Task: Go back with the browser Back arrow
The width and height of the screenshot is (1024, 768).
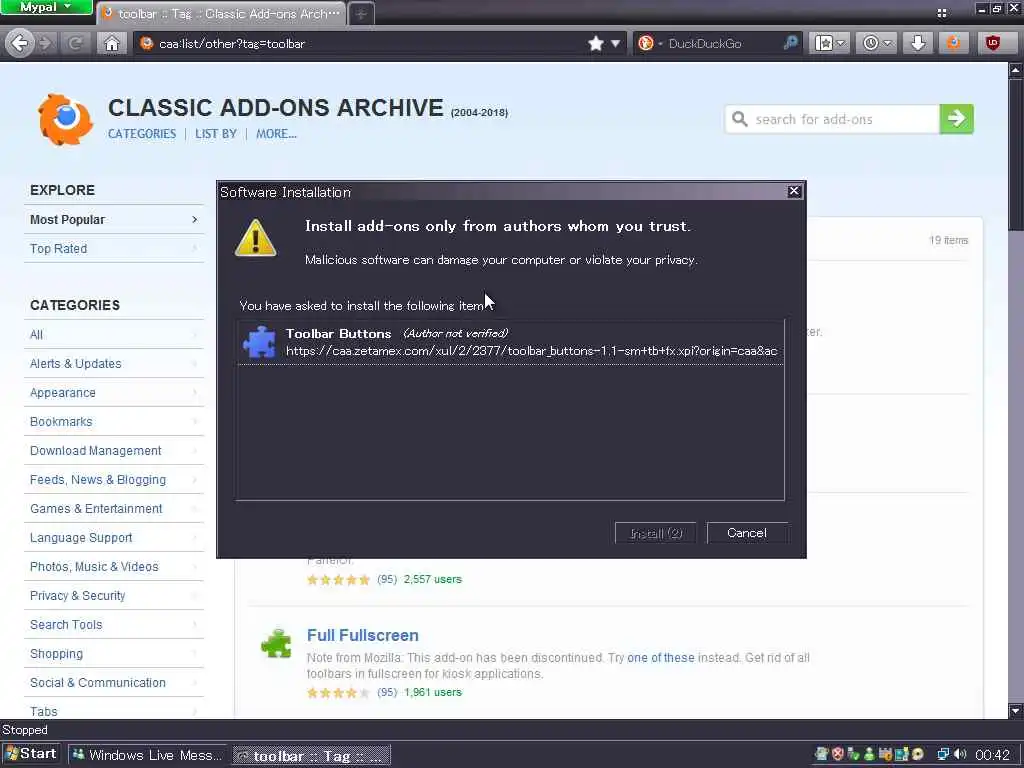Action: point(20,44)
